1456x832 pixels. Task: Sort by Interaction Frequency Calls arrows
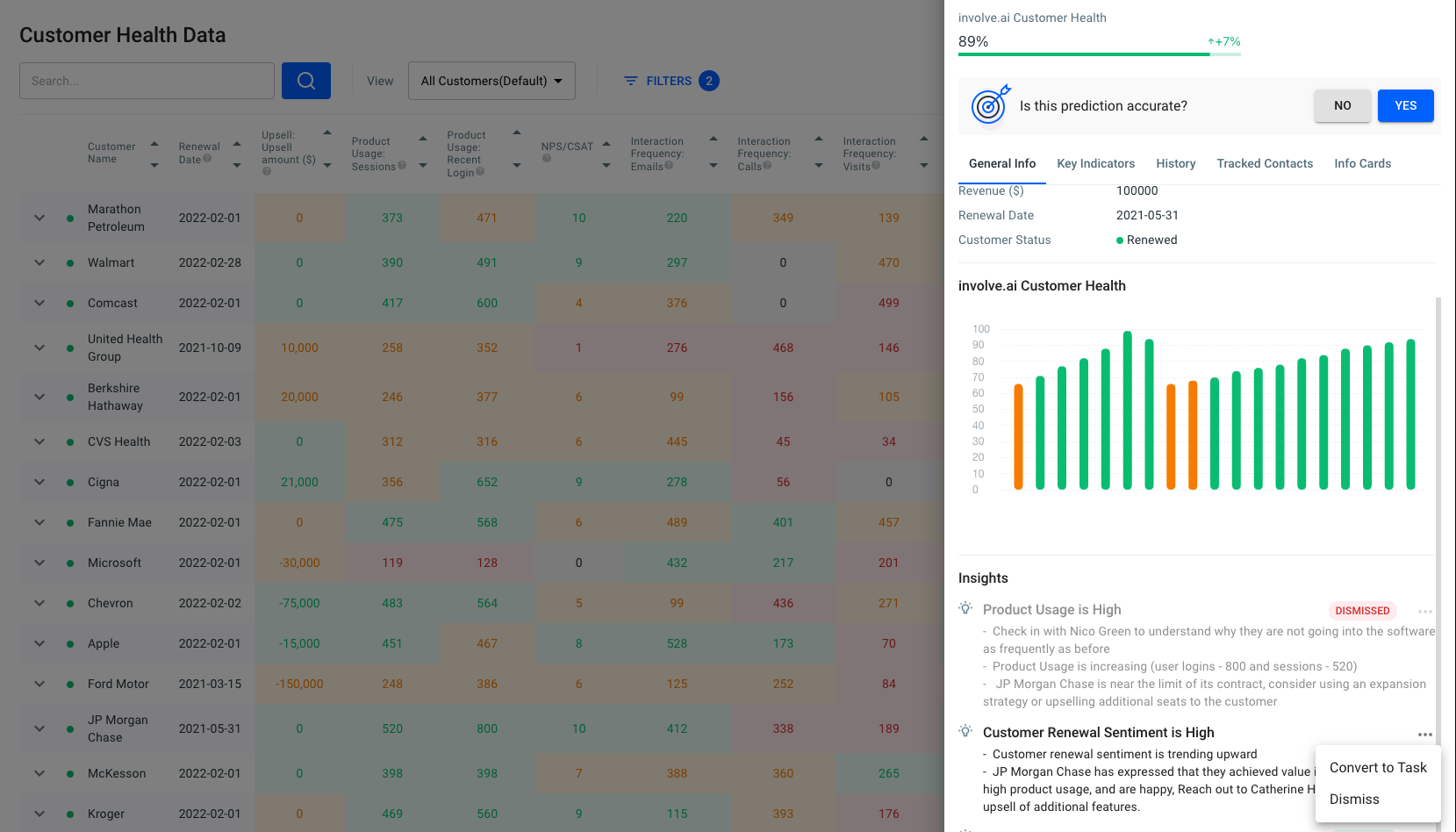(819, 152)
